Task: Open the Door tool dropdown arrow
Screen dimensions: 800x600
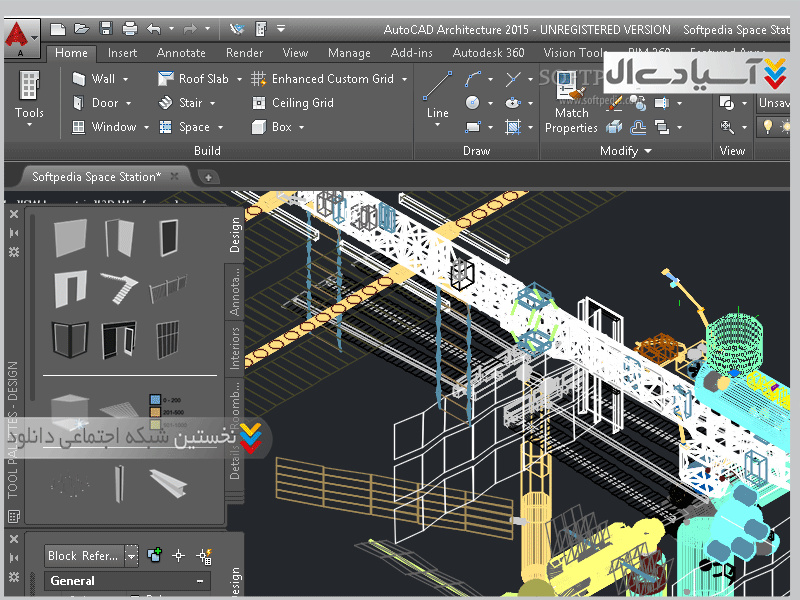Action: pos(127,103)
